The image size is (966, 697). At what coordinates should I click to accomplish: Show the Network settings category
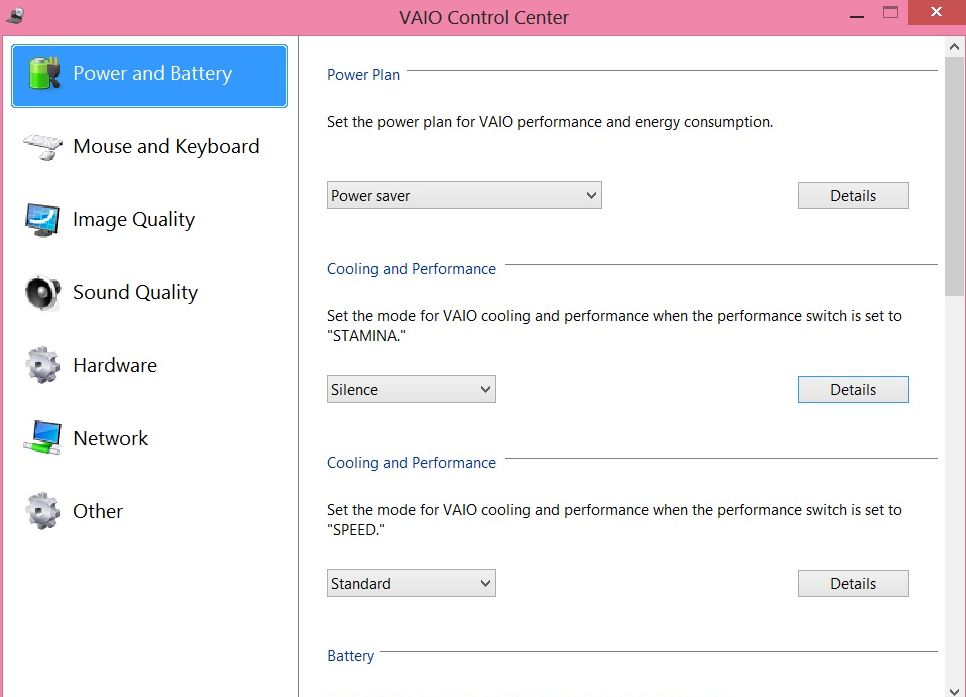pyautogui.click(x=110, y=438)
